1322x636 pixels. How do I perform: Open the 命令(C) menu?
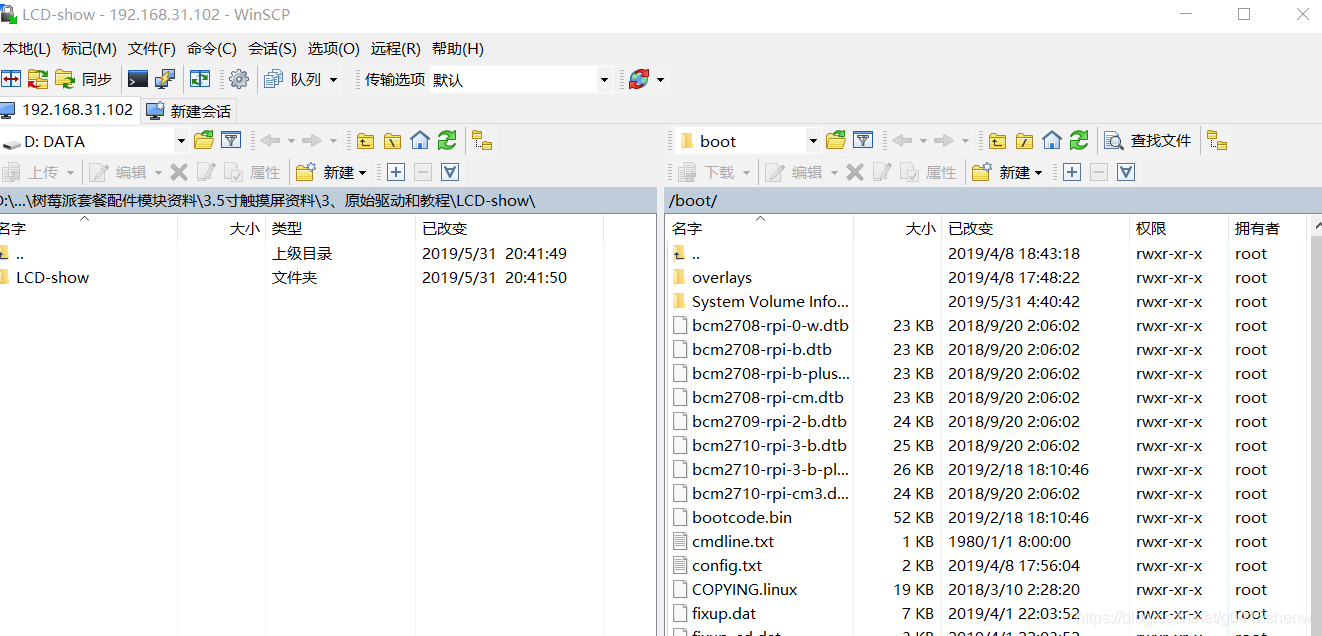click(212, 48)
